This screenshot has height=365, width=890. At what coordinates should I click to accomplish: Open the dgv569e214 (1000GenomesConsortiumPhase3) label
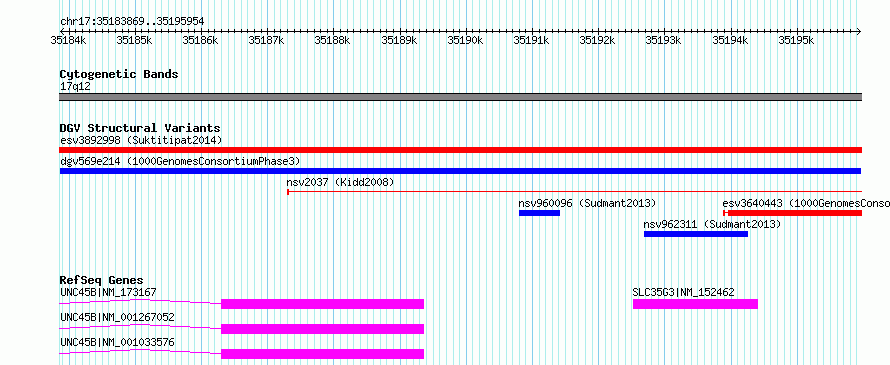180,161
